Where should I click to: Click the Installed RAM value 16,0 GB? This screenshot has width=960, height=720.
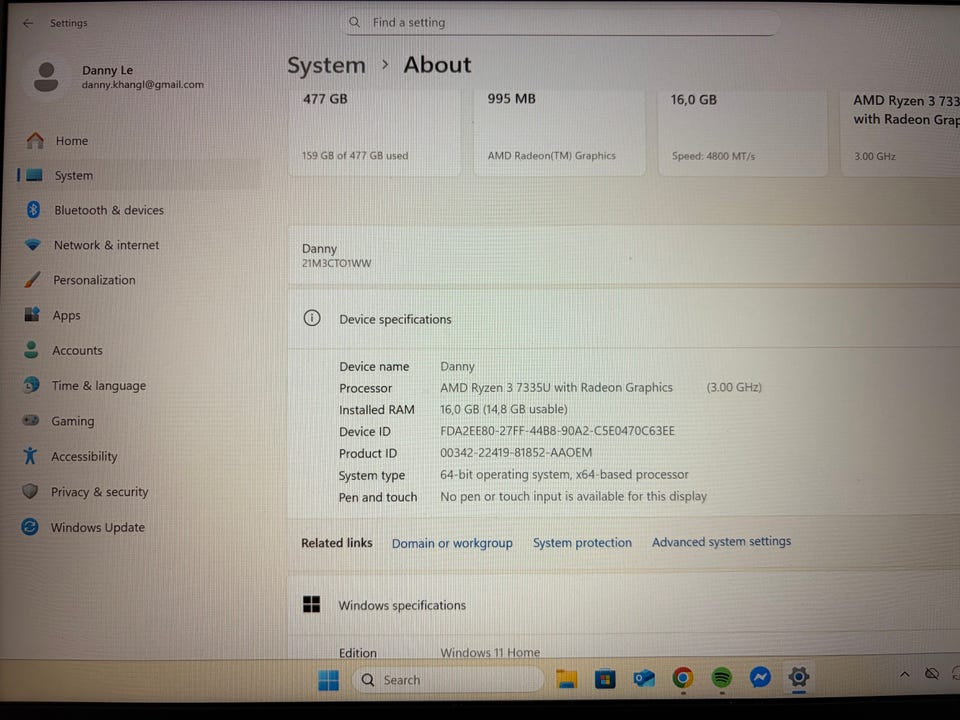pos(504,409)
